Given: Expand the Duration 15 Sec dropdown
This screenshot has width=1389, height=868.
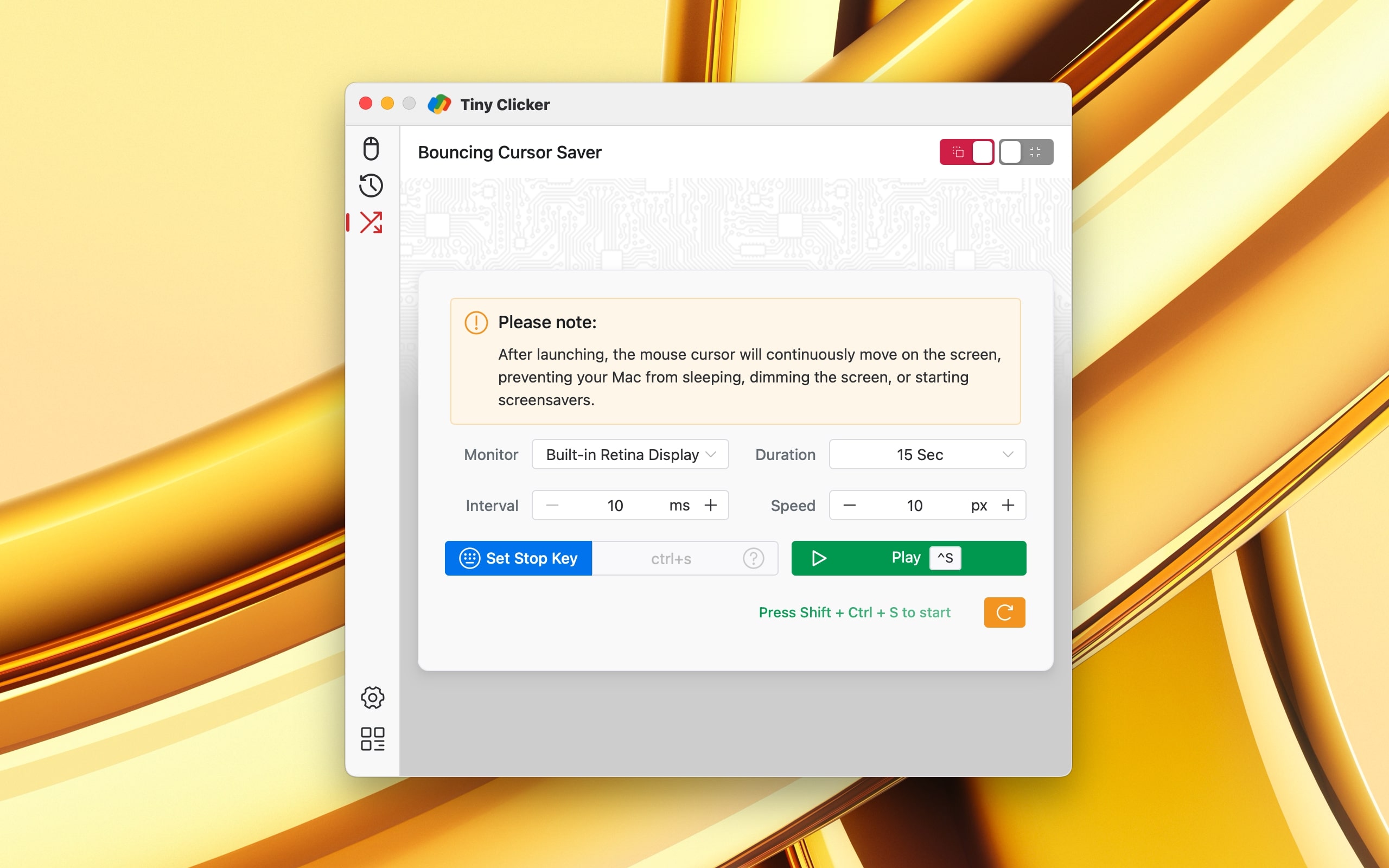Looking at the screenshot, I should click(926, 454).
